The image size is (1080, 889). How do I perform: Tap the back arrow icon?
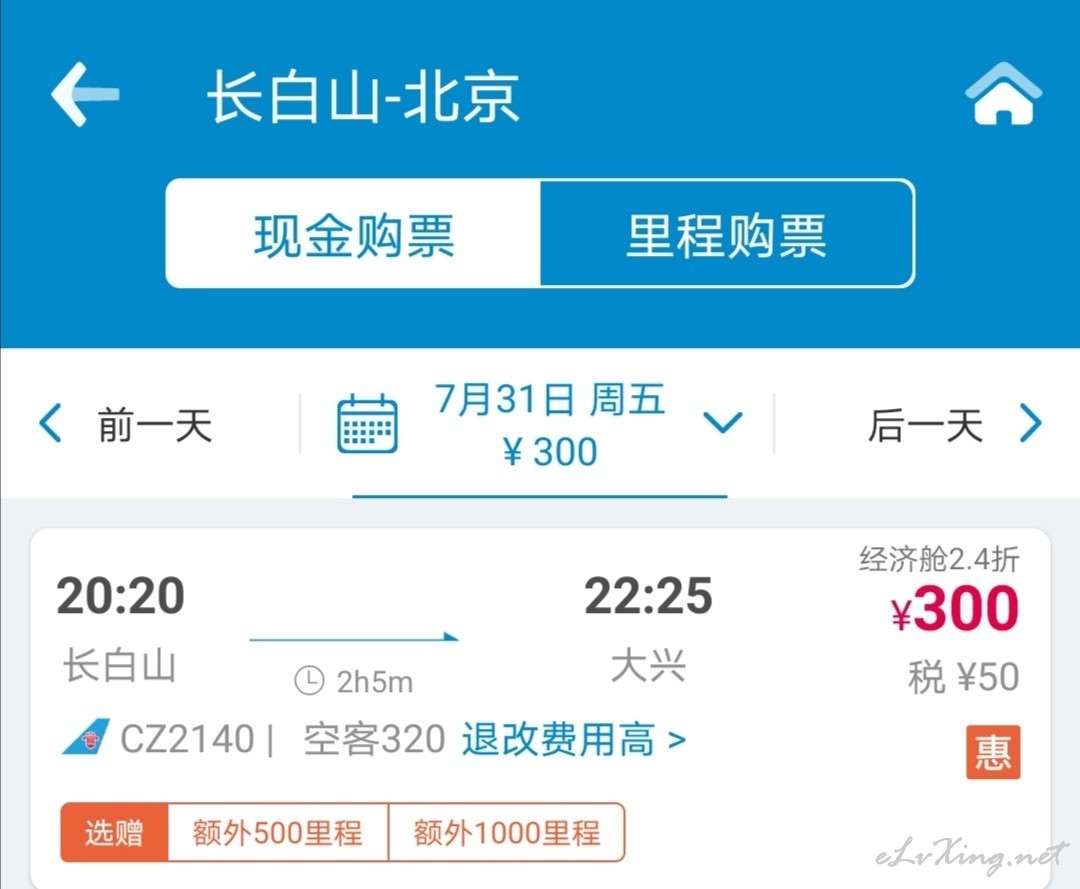pos(85,94)
